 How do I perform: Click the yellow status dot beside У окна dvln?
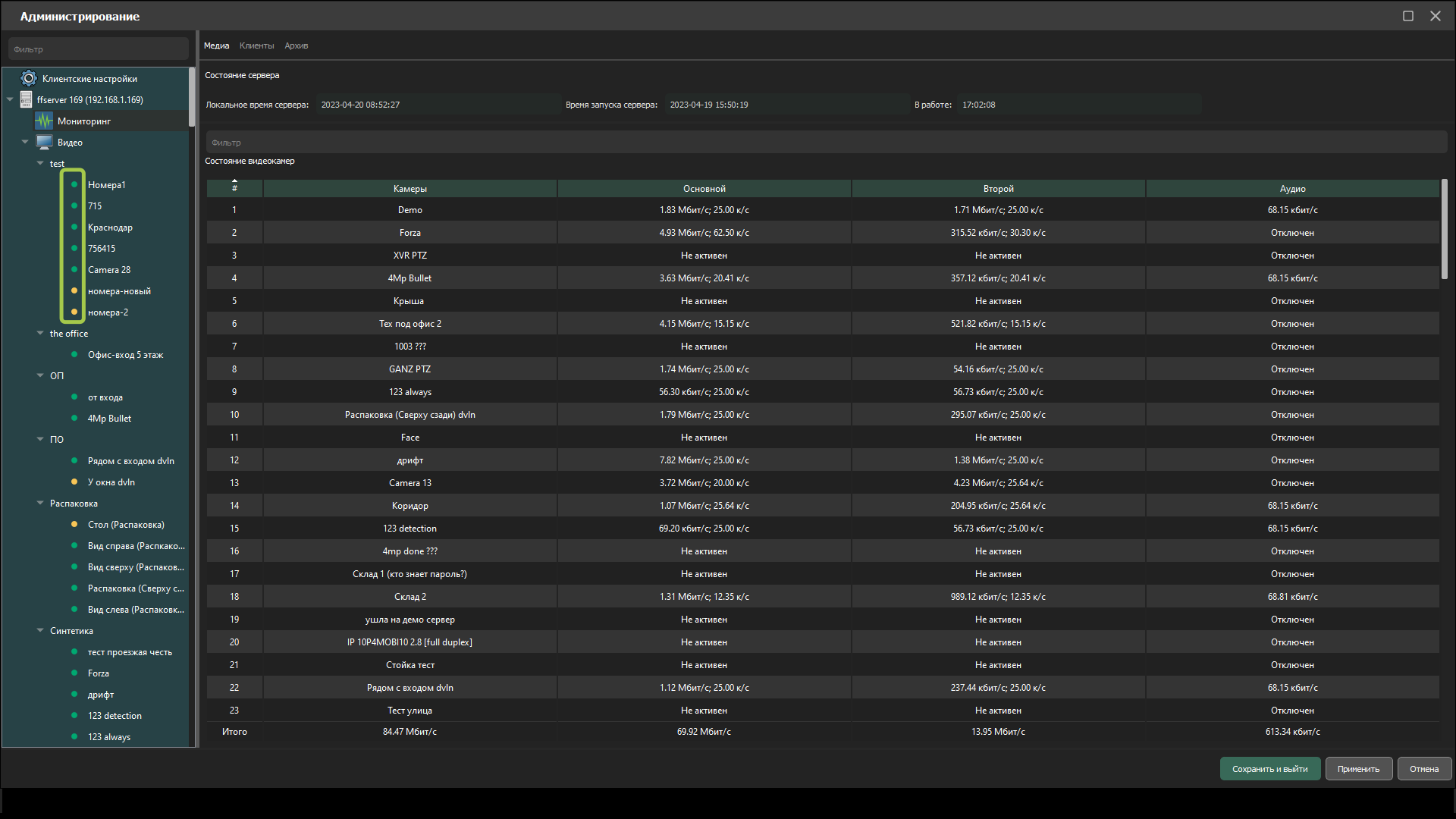(74, 482)
